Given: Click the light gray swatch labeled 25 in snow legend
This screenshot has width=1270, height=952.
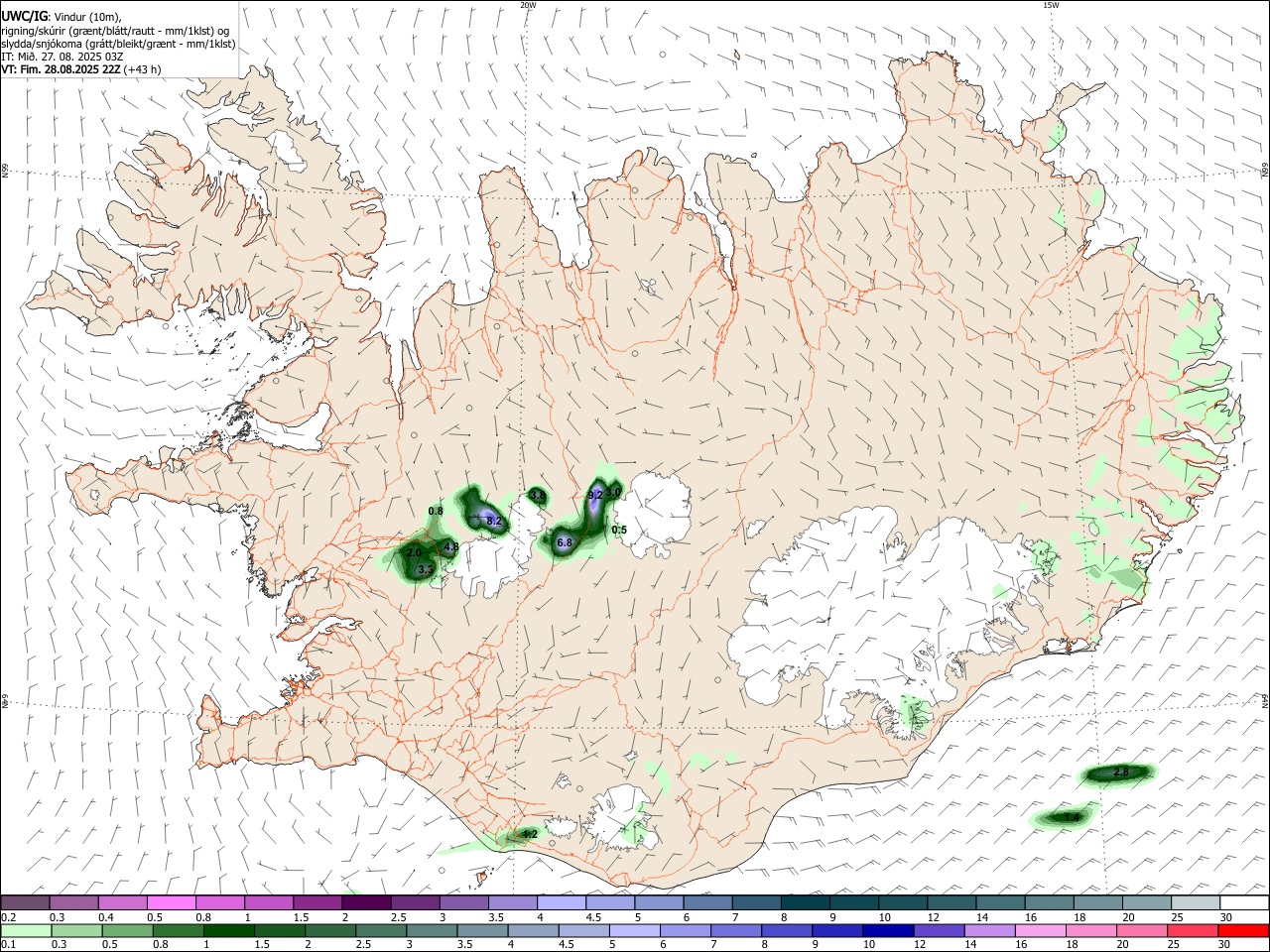Looking at the screenshot, I should [x=1195, y=902].
